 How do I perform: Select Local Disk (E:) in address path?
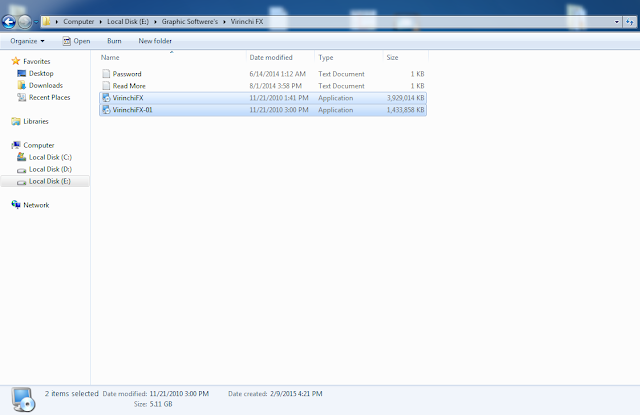128,22
